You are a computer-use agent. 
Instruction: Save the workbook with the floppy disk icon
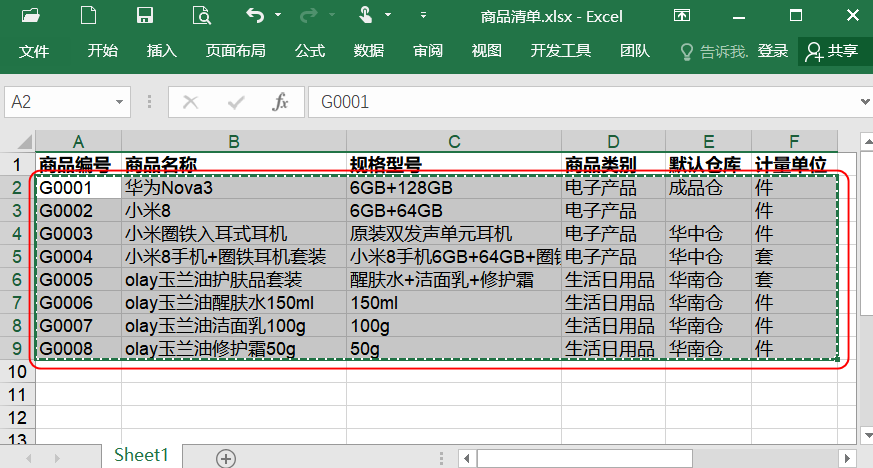[145, 16]
